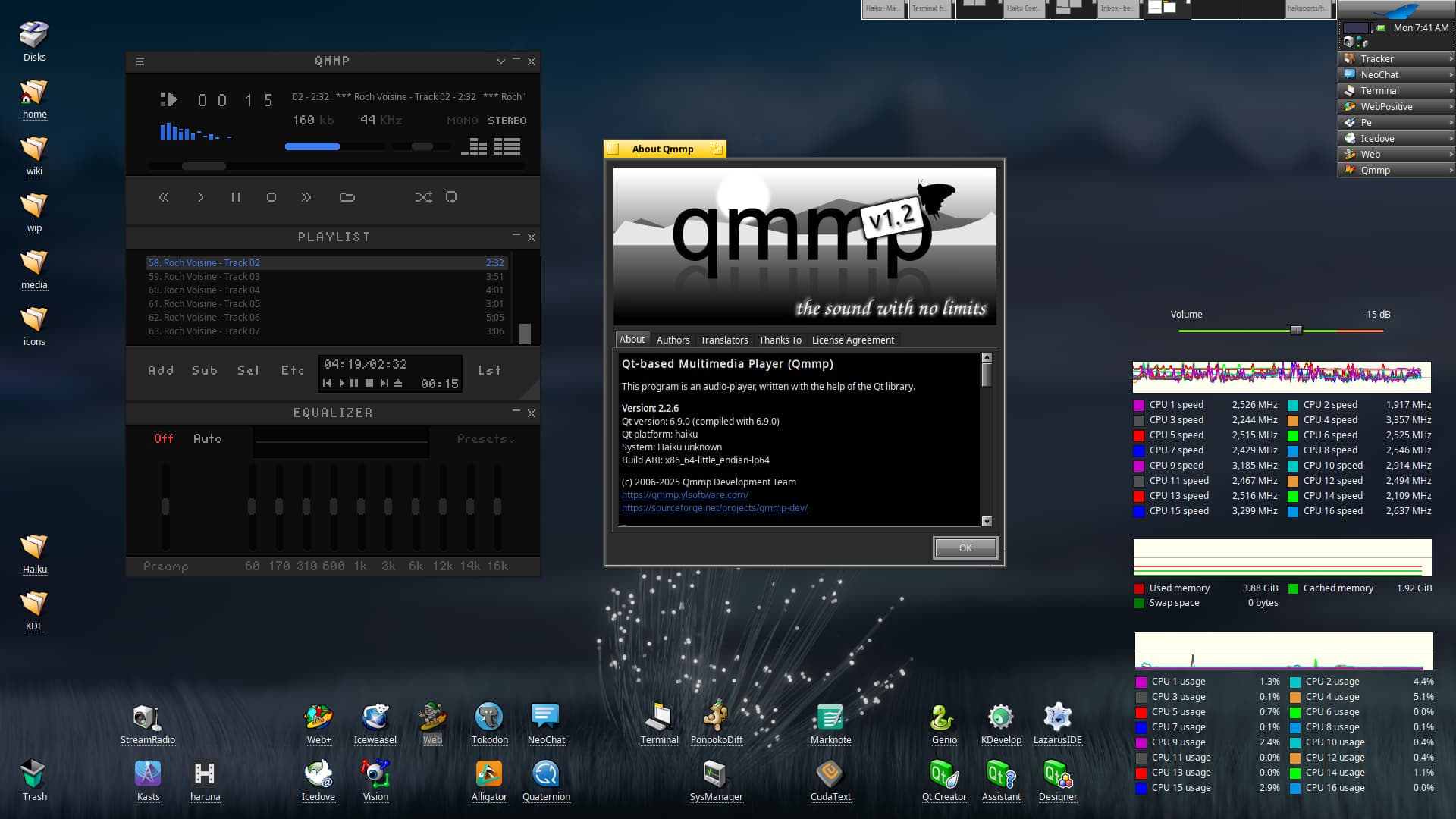Select playlist row 62 Roch Voisine Track 06

[x=326, y=318]
